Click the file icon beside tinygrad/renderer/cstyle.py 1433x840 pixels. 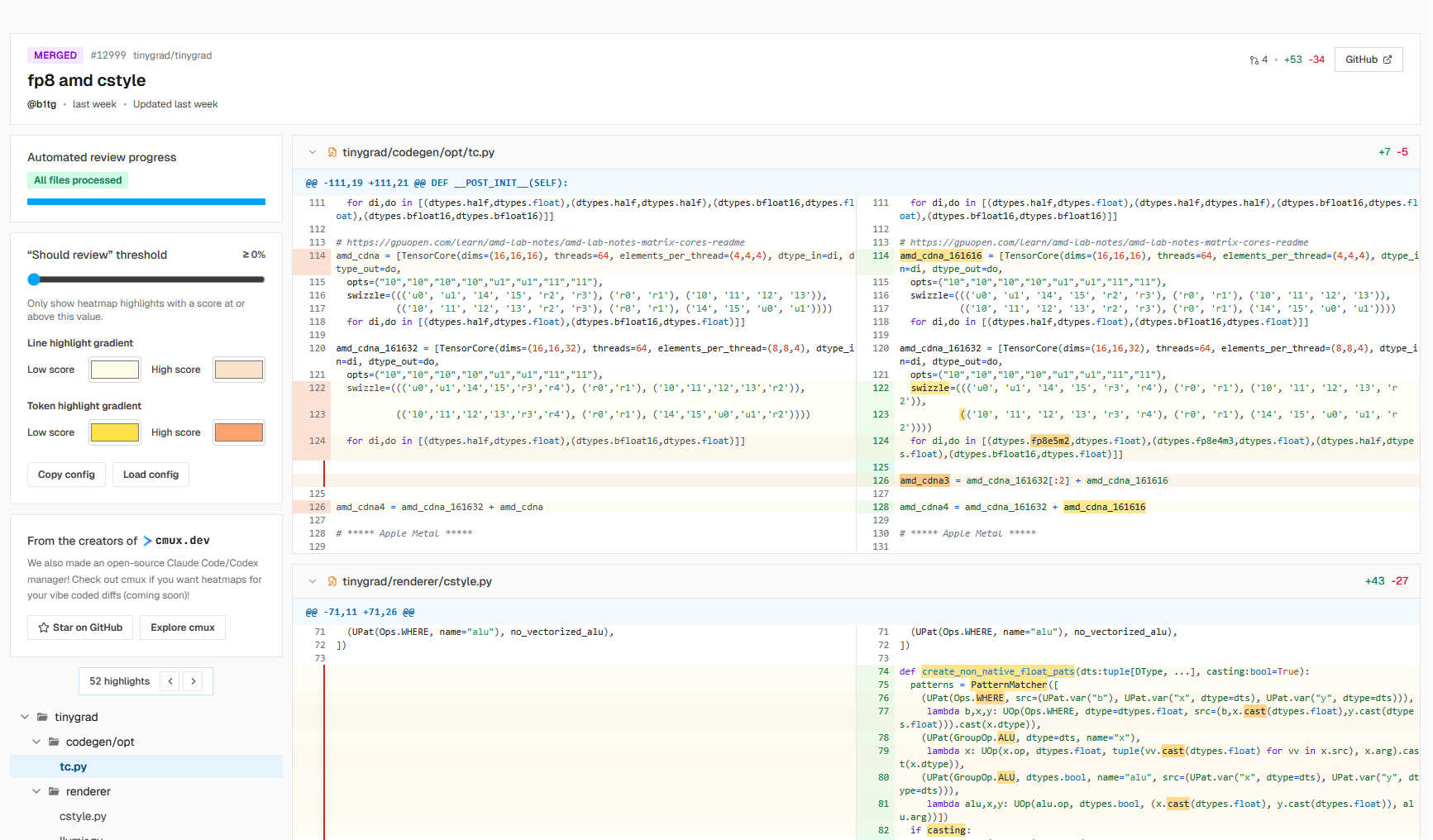tap(332, 582)
